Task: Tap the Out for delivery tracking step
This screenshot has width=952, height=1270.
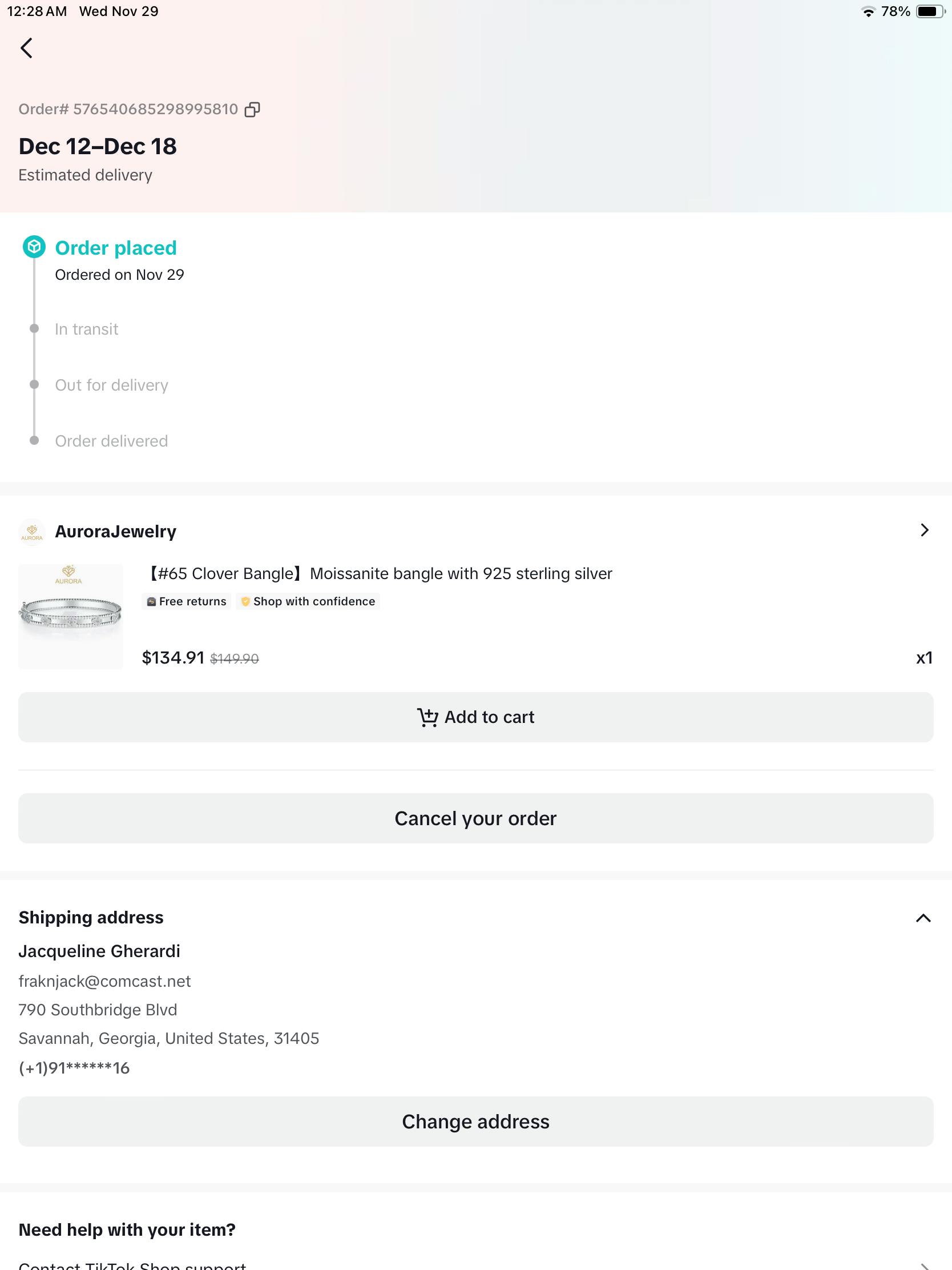Action: point(111,385)
